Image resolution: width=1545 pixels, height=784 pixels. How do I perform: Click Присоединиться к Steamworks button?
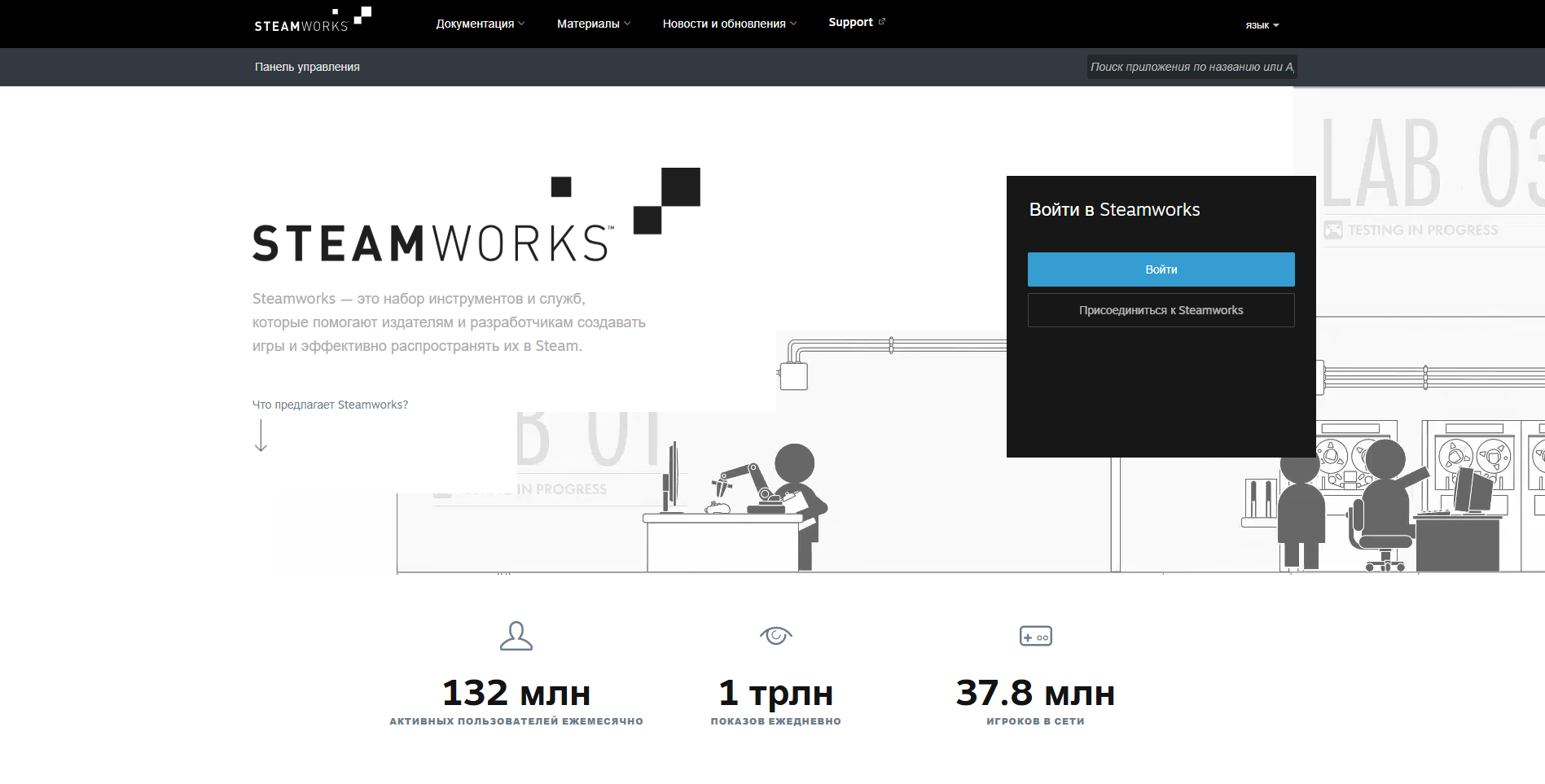[1161, 310]
